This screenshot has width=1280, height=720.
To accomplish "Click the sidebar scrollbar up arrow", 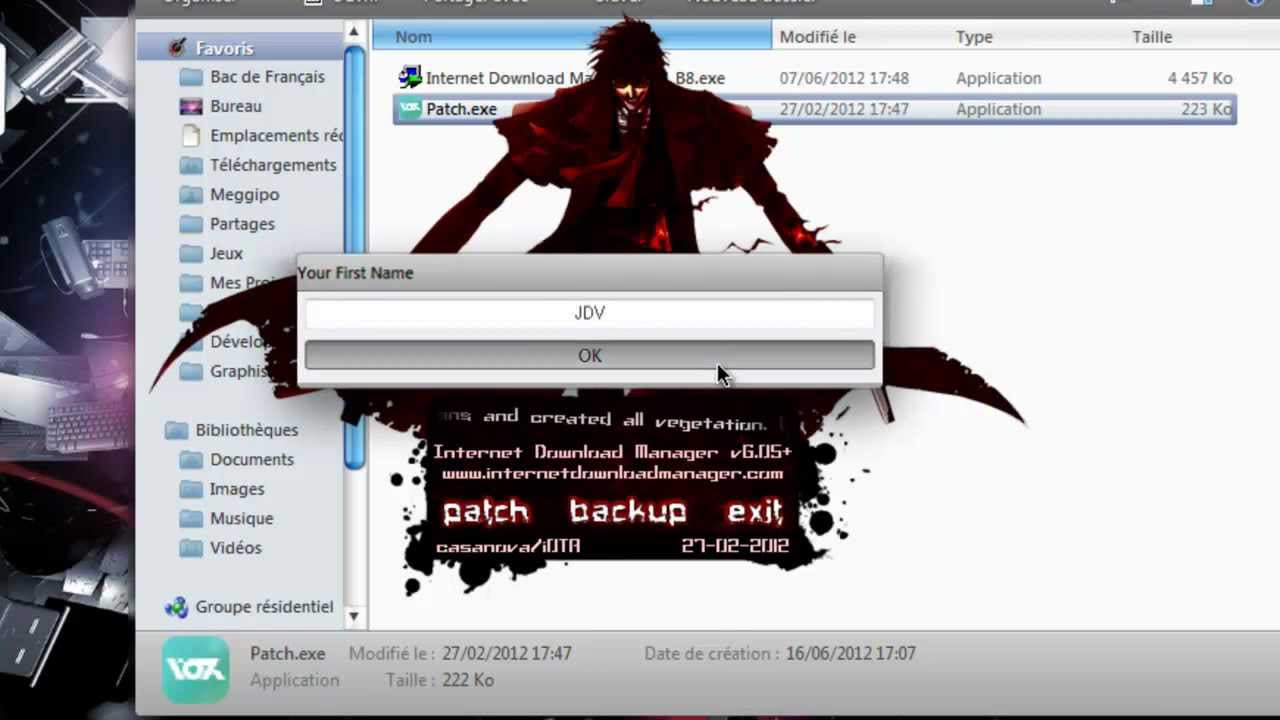I will 354,33.
